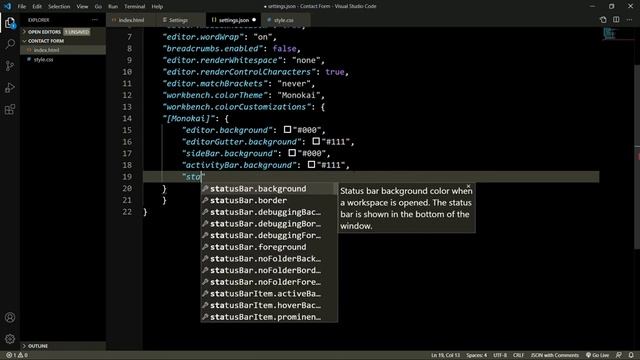Open the Search view icon
This screenshot has height=360, width=640.
coord(10,44)
